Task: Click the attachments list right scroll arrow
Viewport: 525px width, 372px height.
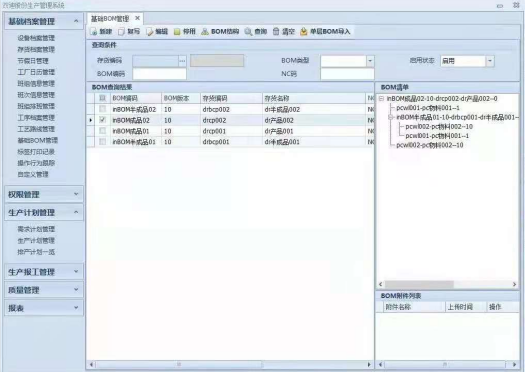Action: pyautogui.click(x=514, y=364)
